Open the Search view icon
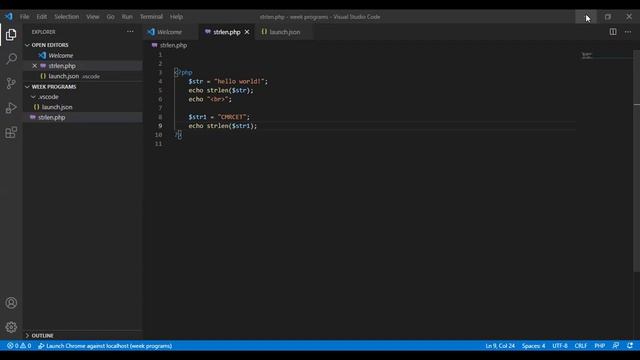640x360 pixels. [11, 59]
